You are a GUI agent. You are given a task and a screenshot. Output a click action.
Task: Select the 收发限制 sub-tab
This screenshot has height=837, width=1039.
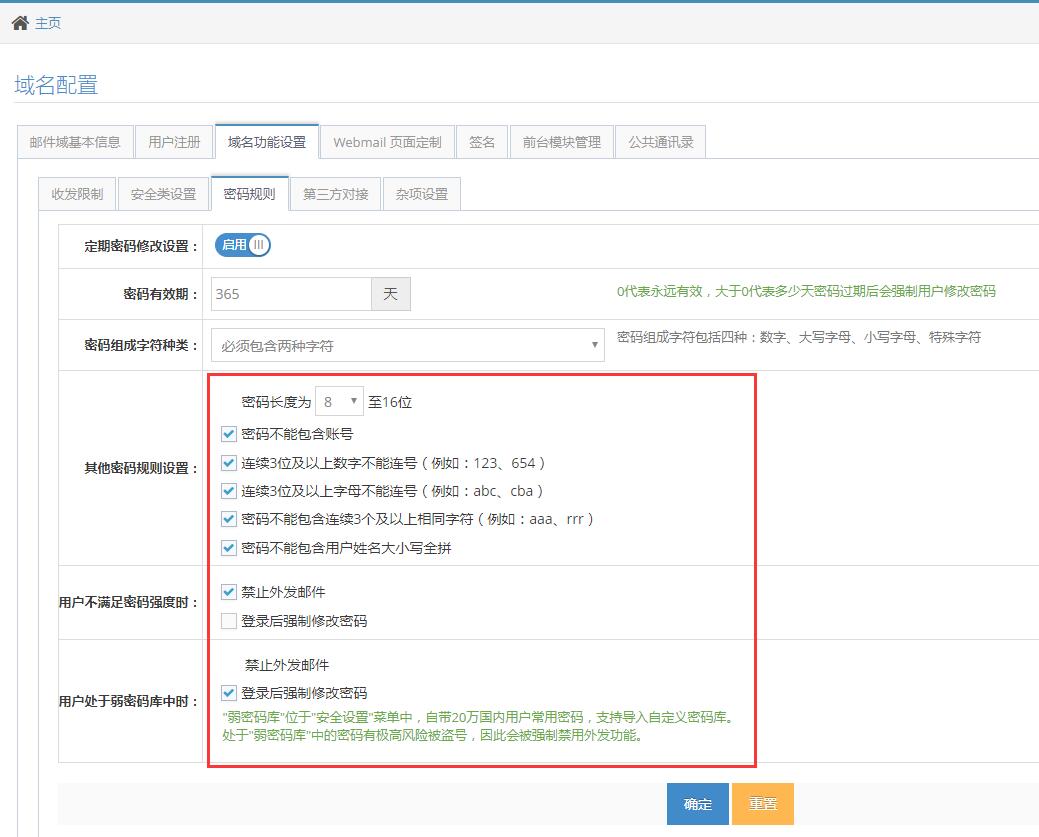pos(78,194)
